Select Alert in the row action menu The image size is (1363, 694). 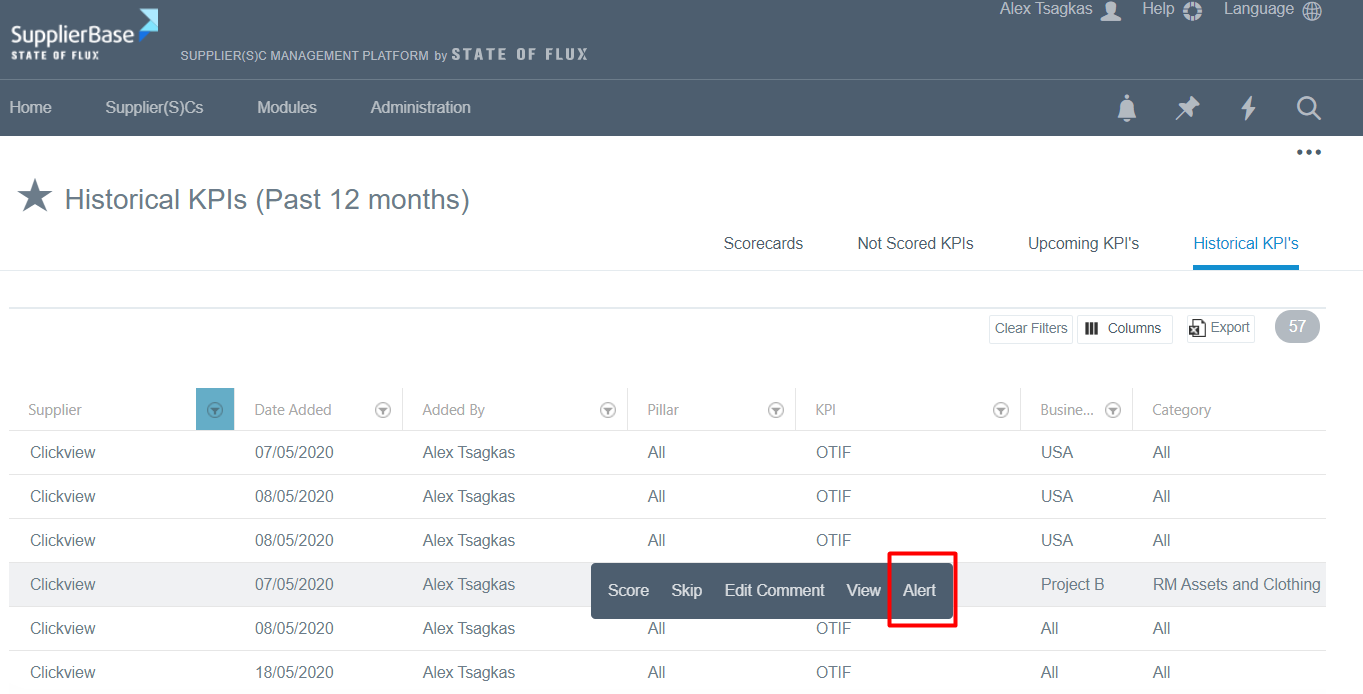click(x=919, y=590)
